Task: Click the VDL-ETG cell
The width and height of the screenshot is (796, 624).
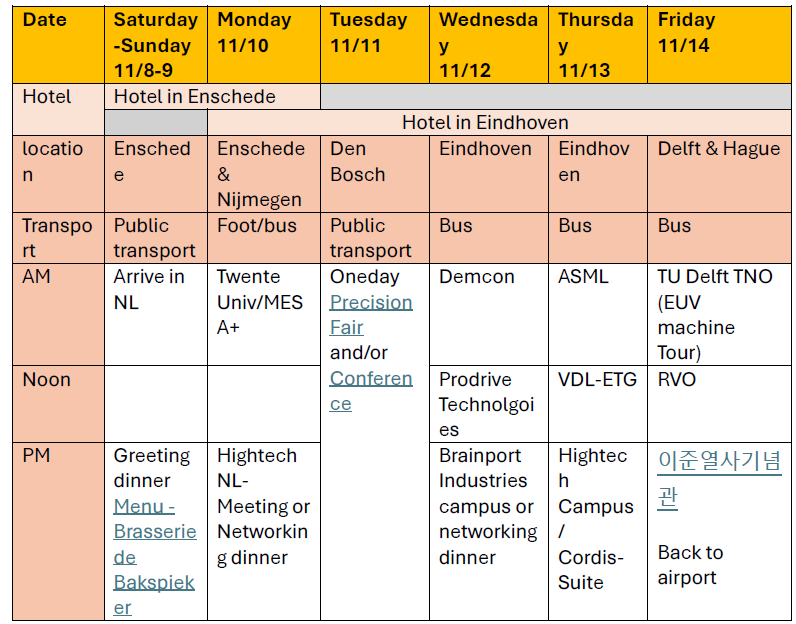Action: pyautogui.click(x=598, y=404)
